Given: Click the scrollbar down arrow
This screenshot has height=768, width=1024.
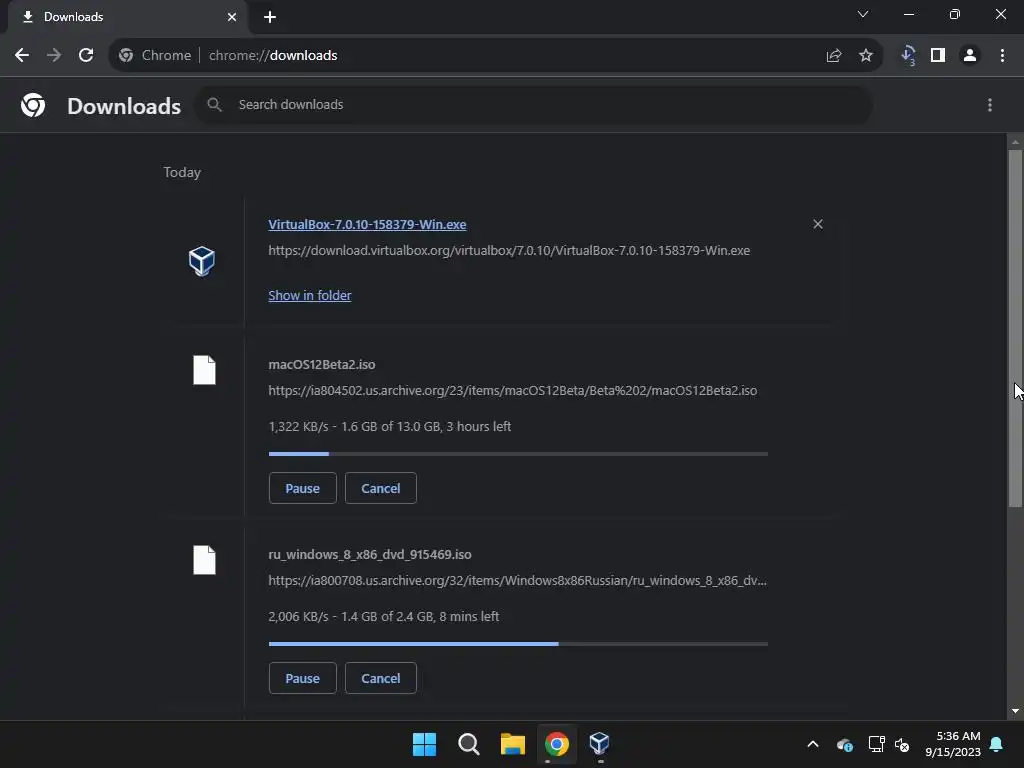Looking at the screenshot, I should point(1015,711).
